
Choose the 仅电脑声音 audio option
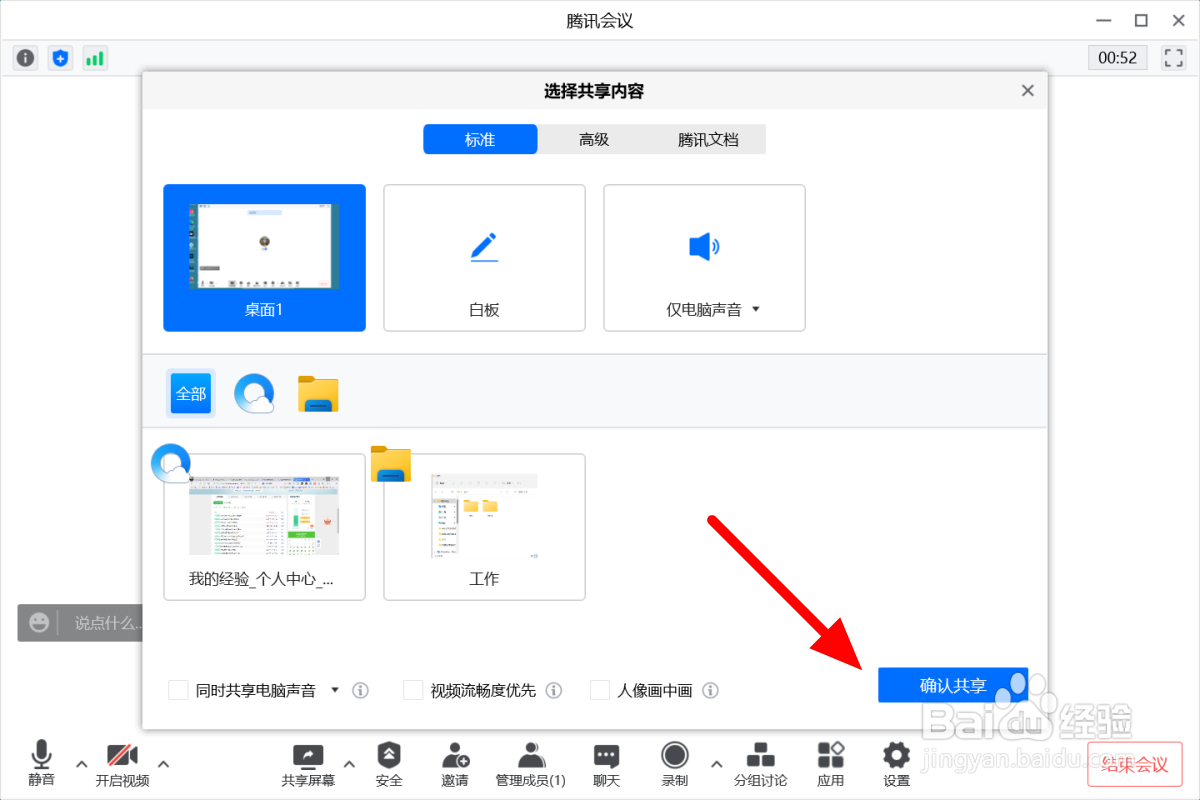pos(705,258)
